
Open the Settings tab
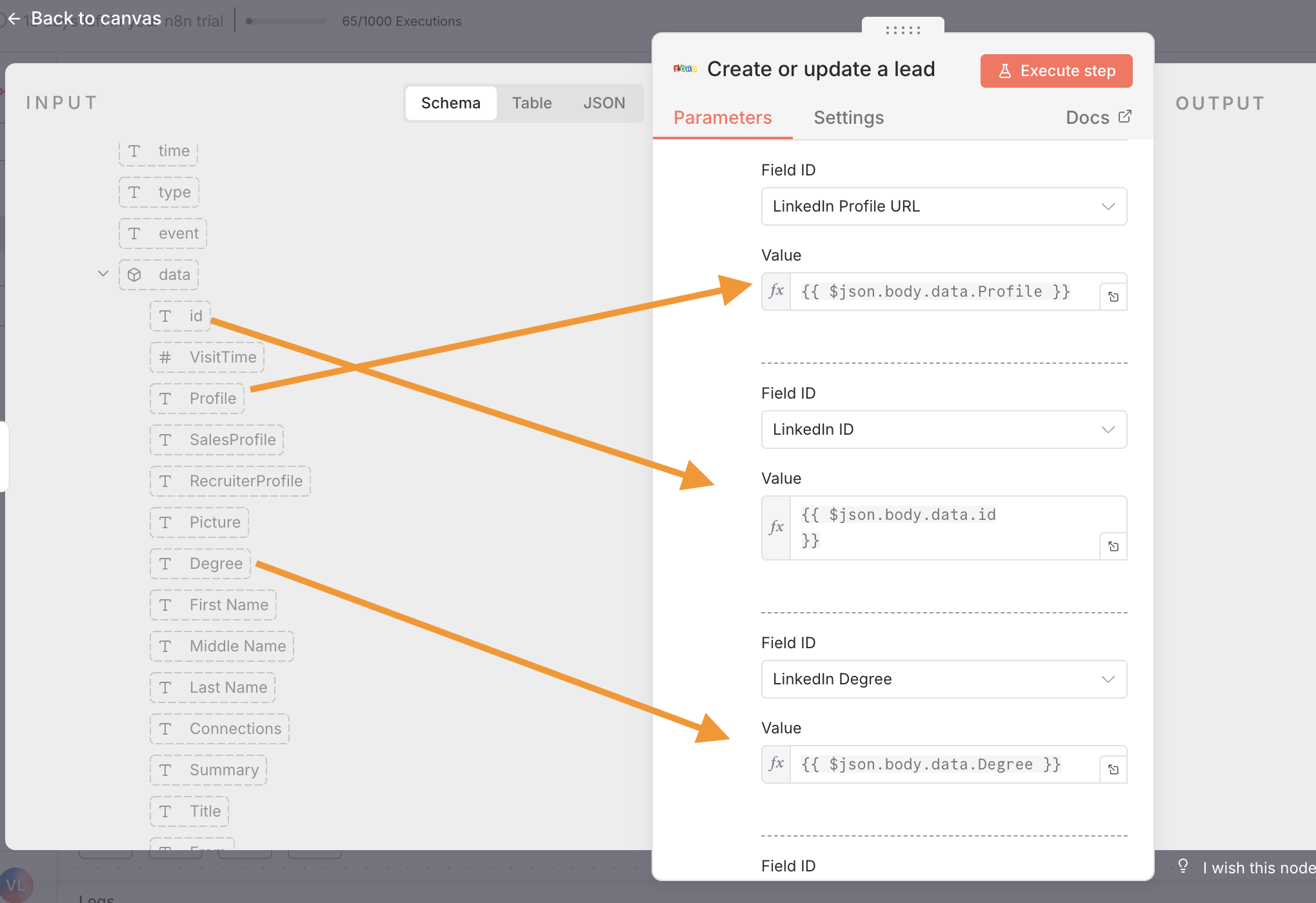848,117
